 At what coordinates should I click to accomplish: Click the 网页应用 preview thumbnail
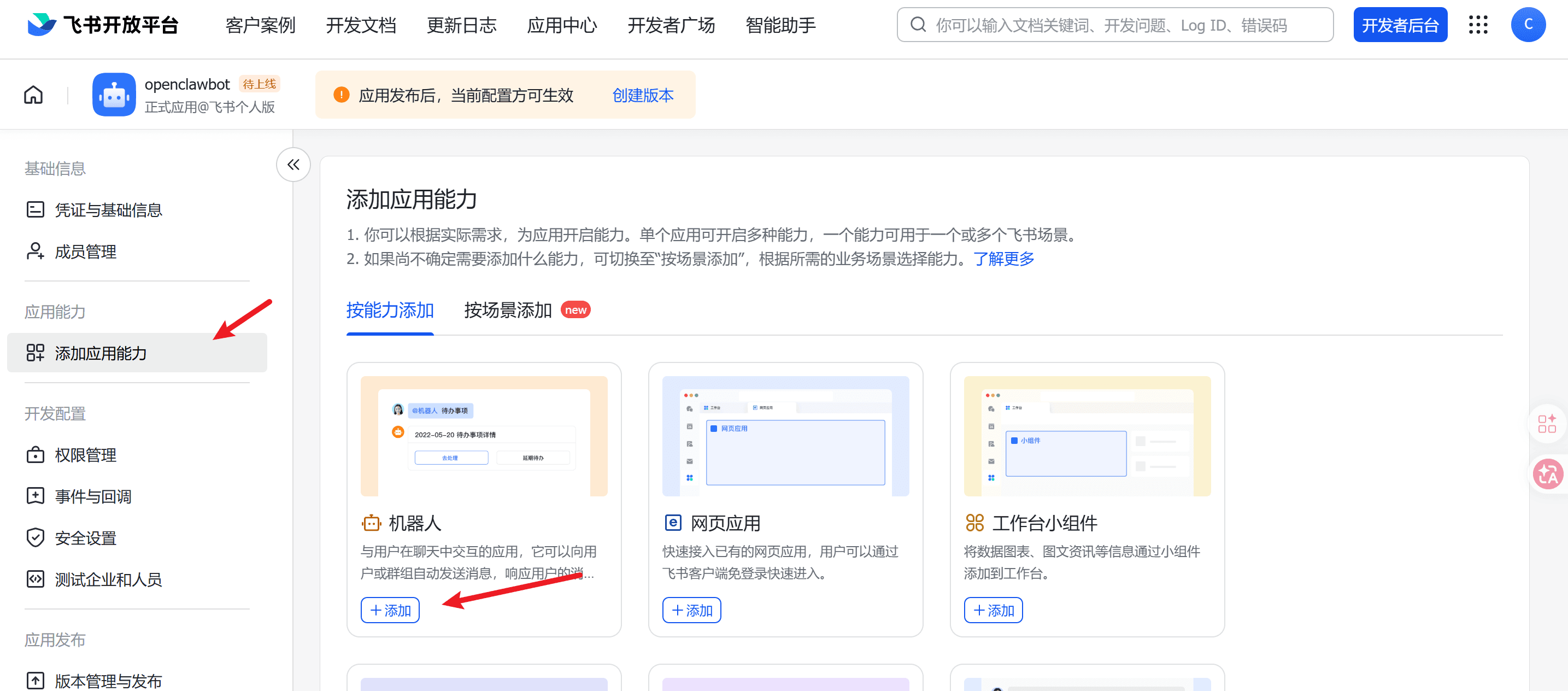[785, 436]
